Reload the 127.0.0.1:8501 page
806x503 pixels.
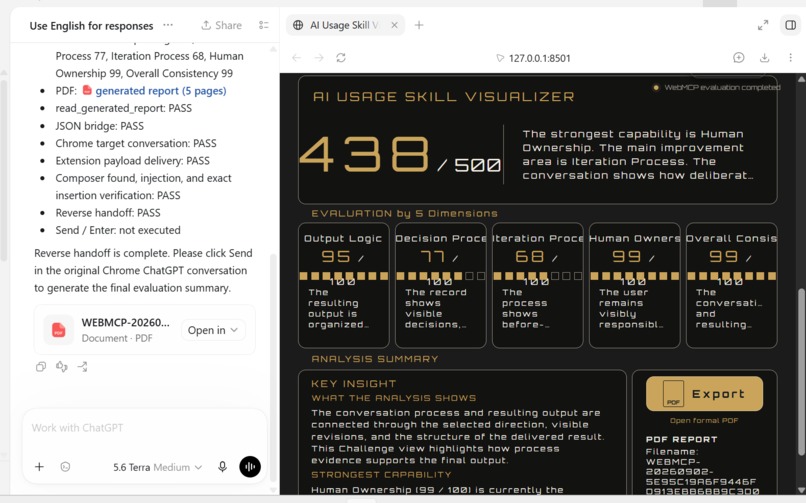click(x=341, y=58)
